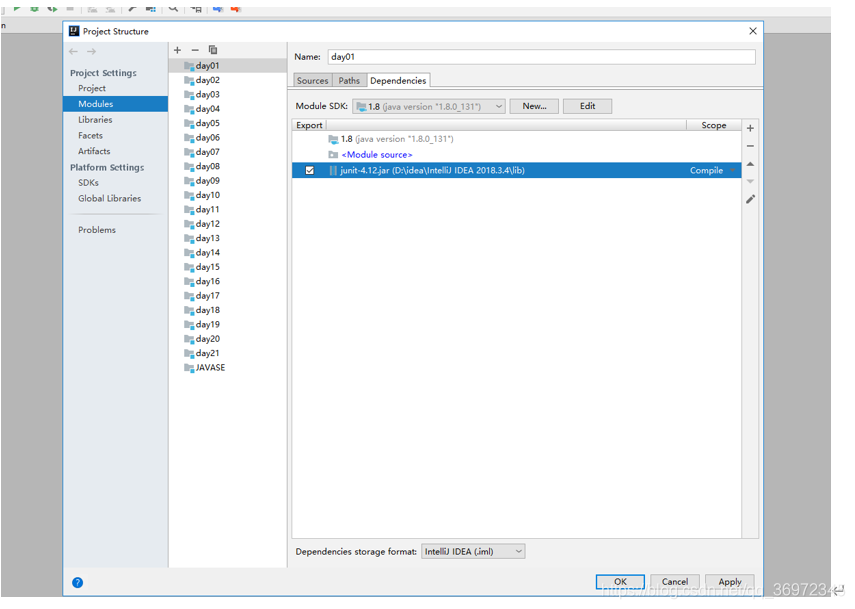
Task: Click the New... SDK button
Action: (534, 106)
